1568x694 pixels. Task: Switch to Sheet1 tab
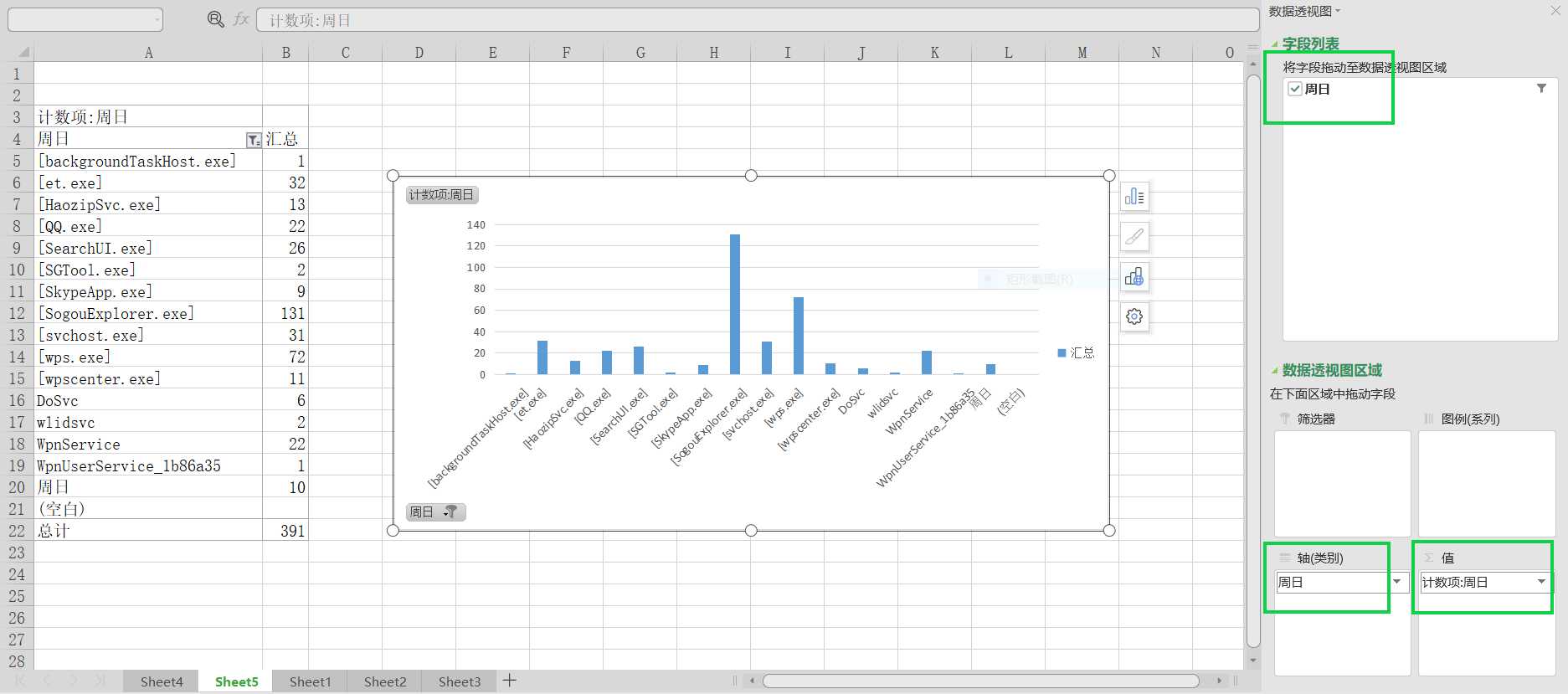coord(310,681)
